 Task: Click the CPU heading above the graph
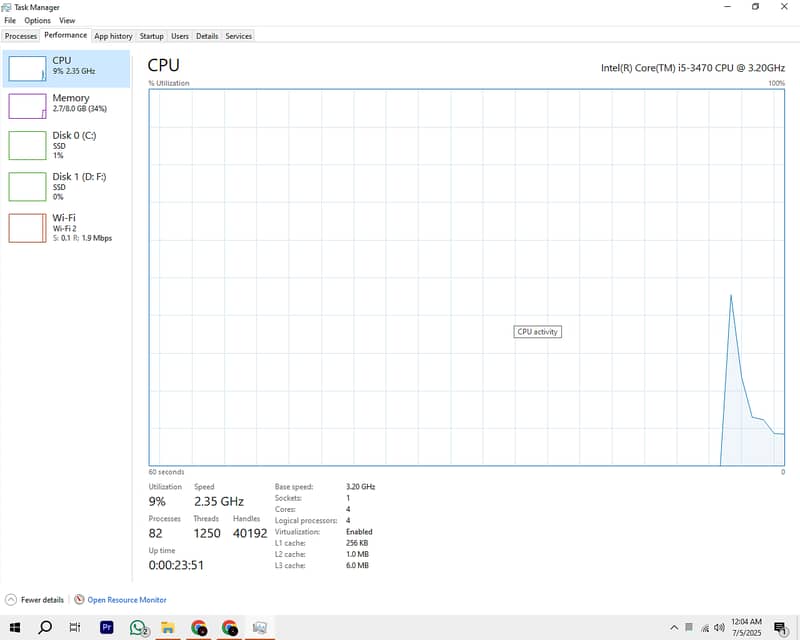[164, 65]
